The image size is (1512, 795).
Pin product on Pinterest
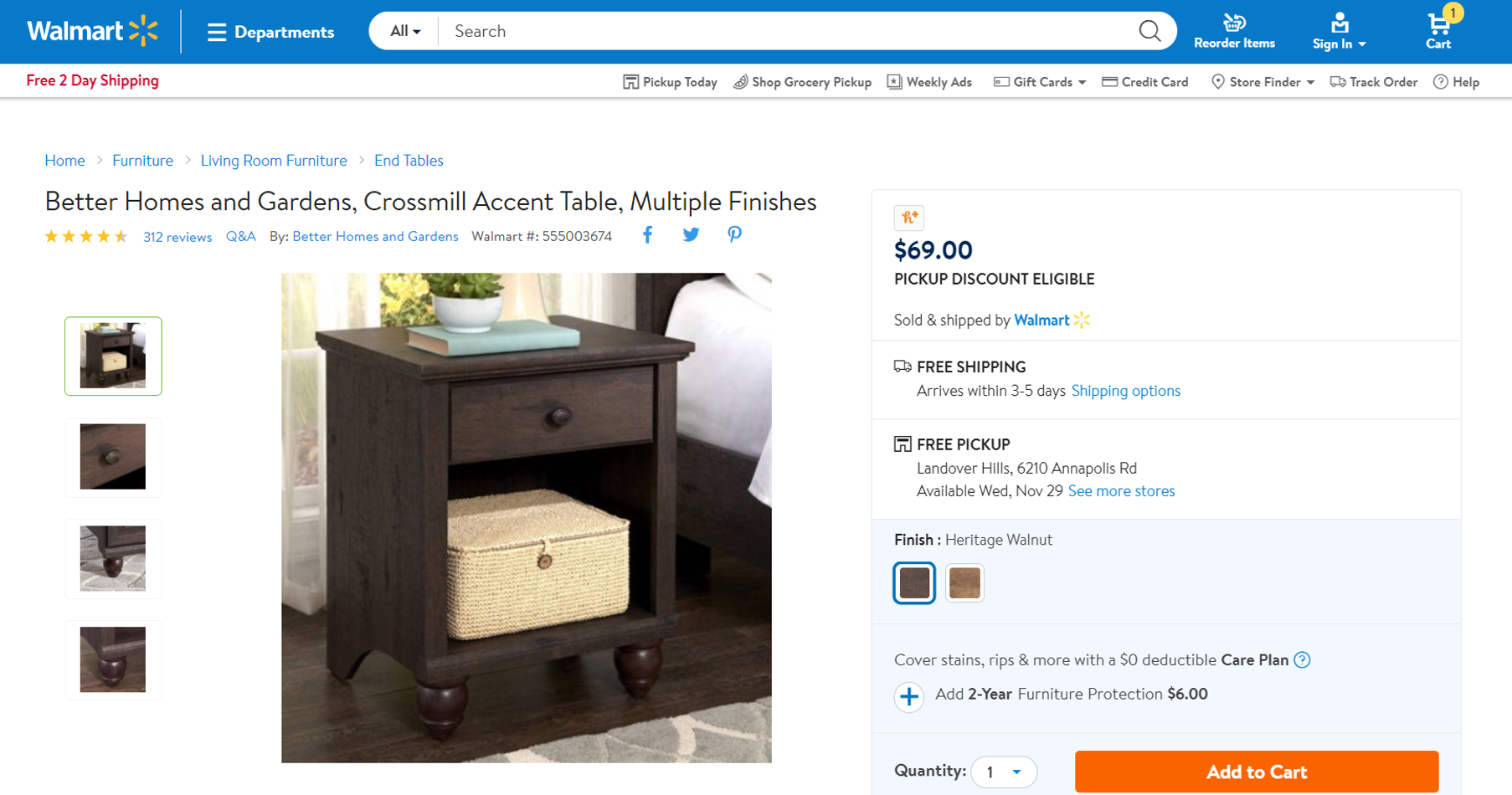[734, 235]
